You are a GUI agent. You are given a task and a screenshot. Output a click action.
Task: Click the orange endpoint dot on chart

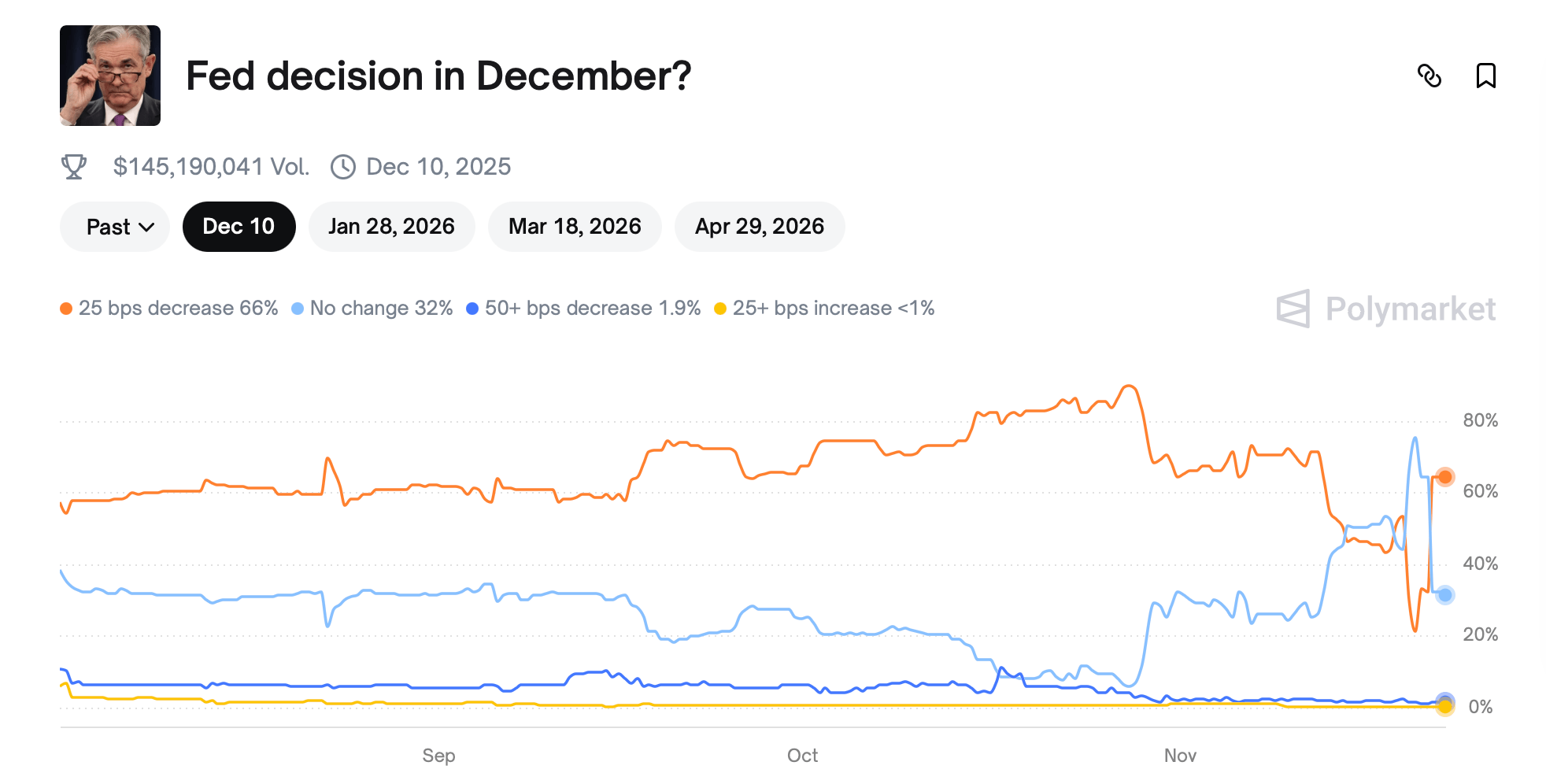[x=1444, y=477]
